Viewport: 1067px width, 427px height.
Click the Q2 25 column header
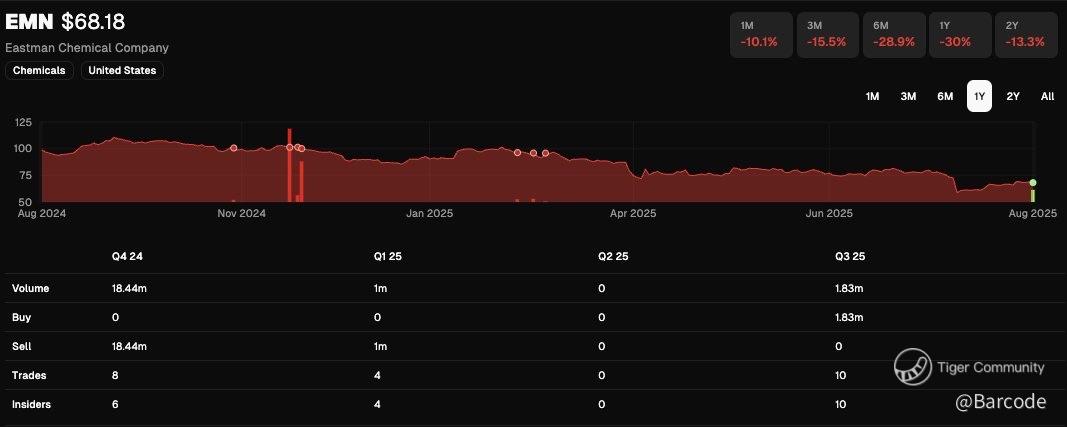point(615,257)
